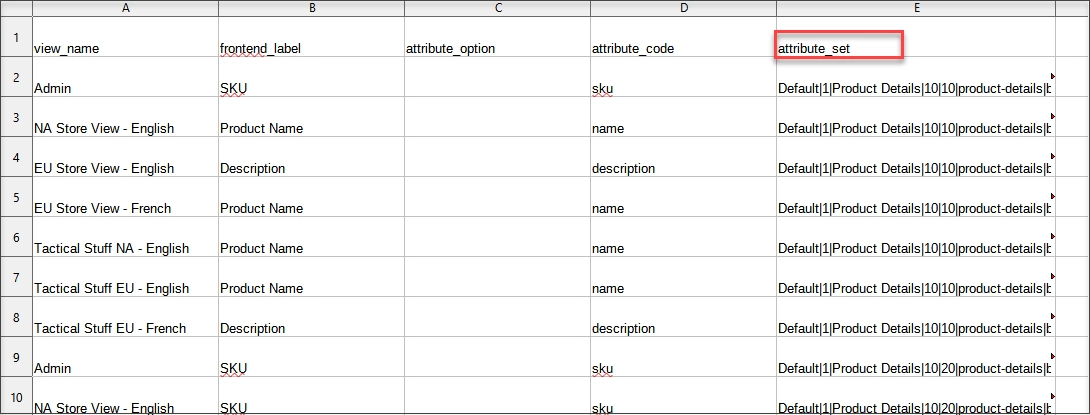1090x415 pixels.
Task: Select row 3 header
Action: pyautogui.click(x=16, y=117)
